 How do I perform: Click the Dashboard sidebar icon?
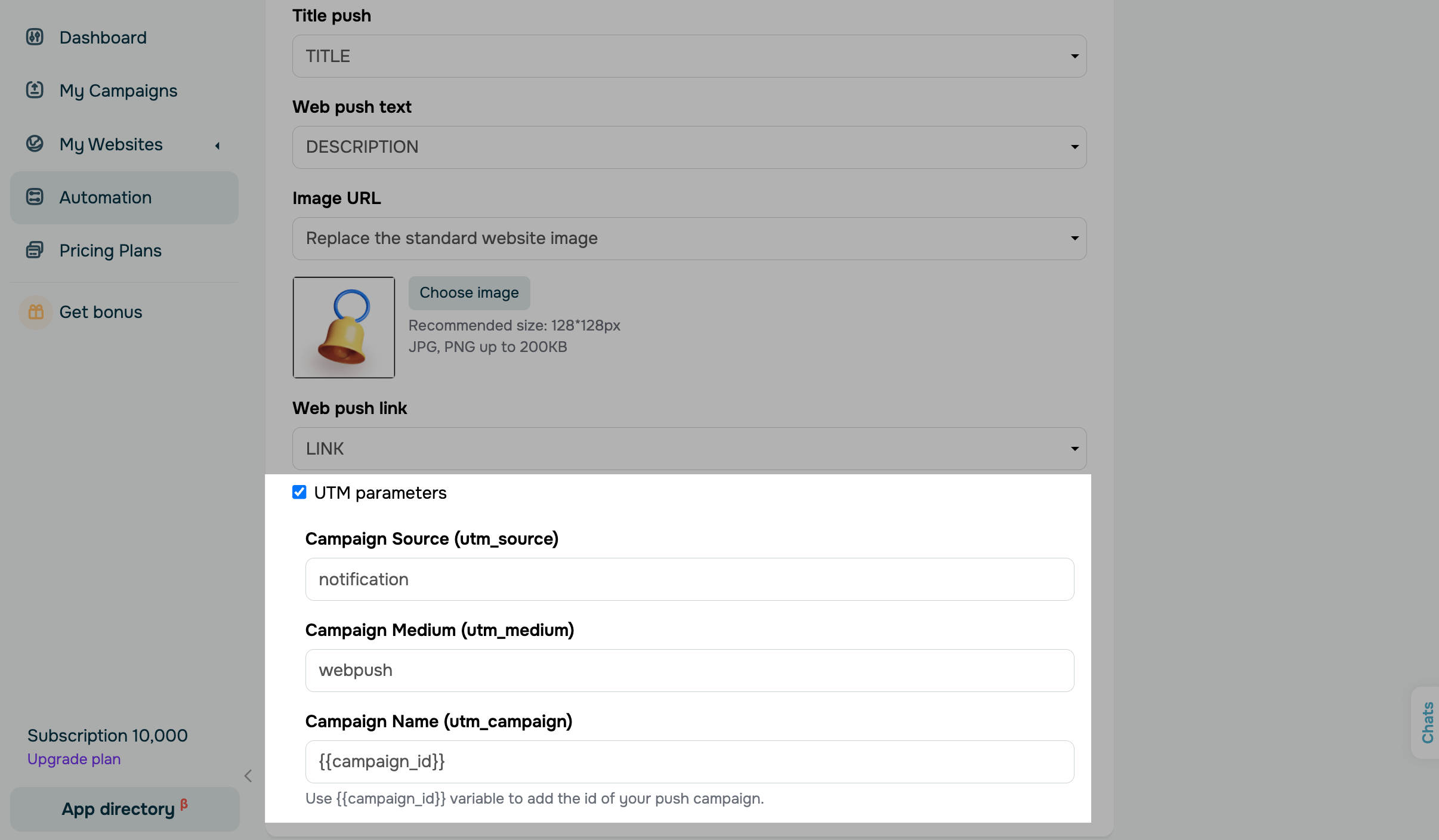click(35, 37)
